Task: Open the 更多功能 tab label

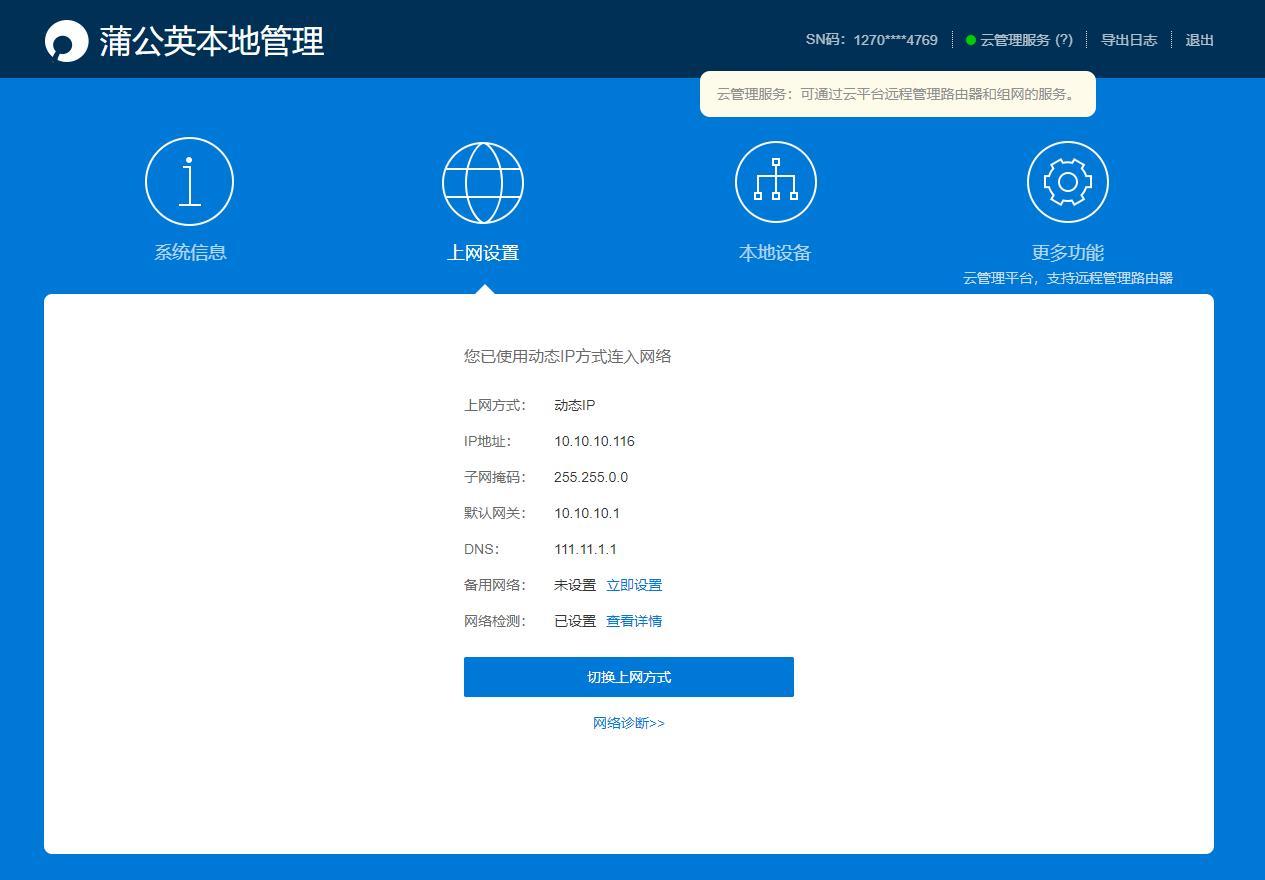Action: (1067, 253)
